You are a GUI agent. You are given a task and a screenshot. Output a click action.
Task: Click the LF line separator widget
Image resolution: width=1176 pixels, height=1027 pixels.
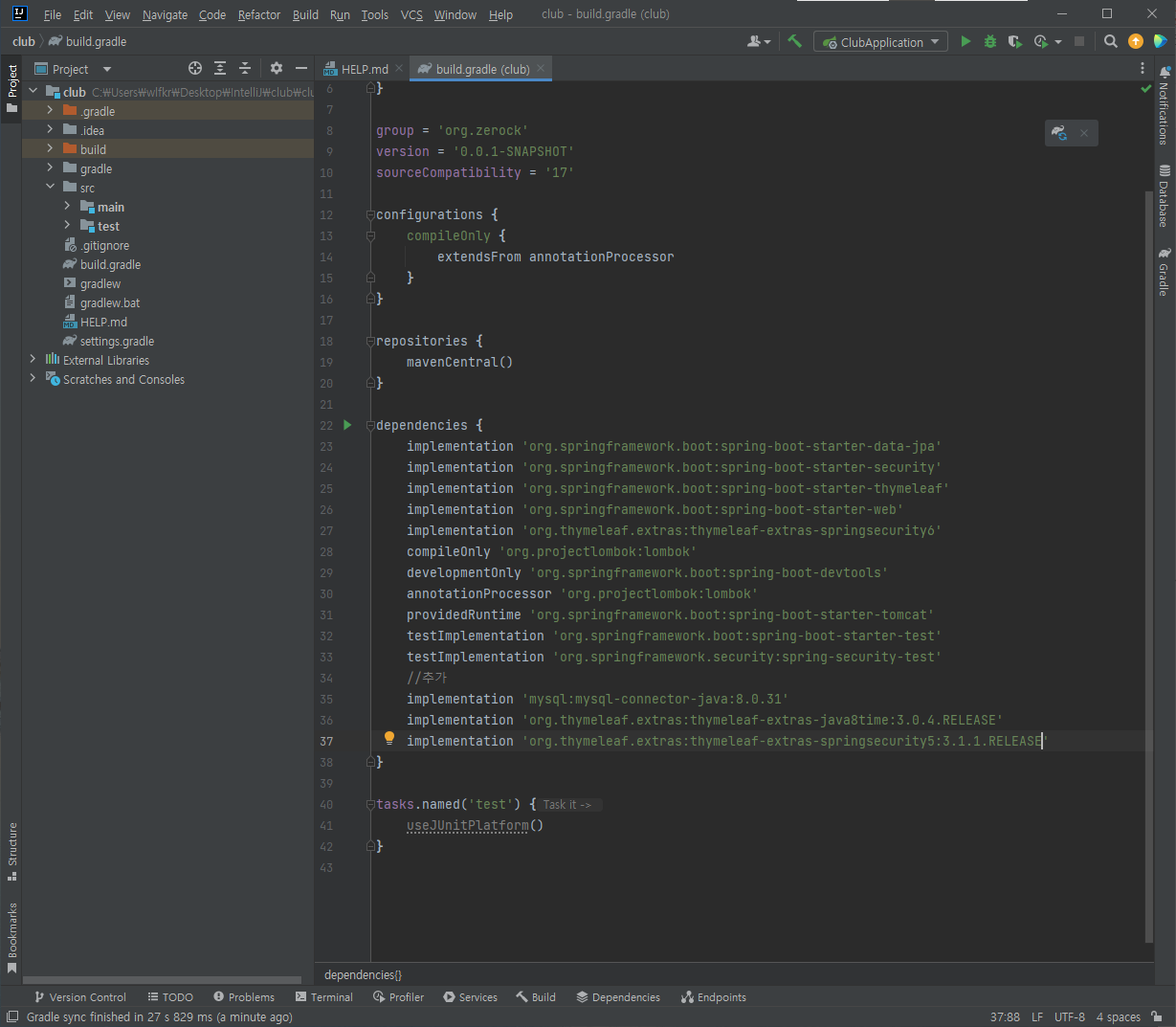pyautogui.click(x=1037, y=1016)
